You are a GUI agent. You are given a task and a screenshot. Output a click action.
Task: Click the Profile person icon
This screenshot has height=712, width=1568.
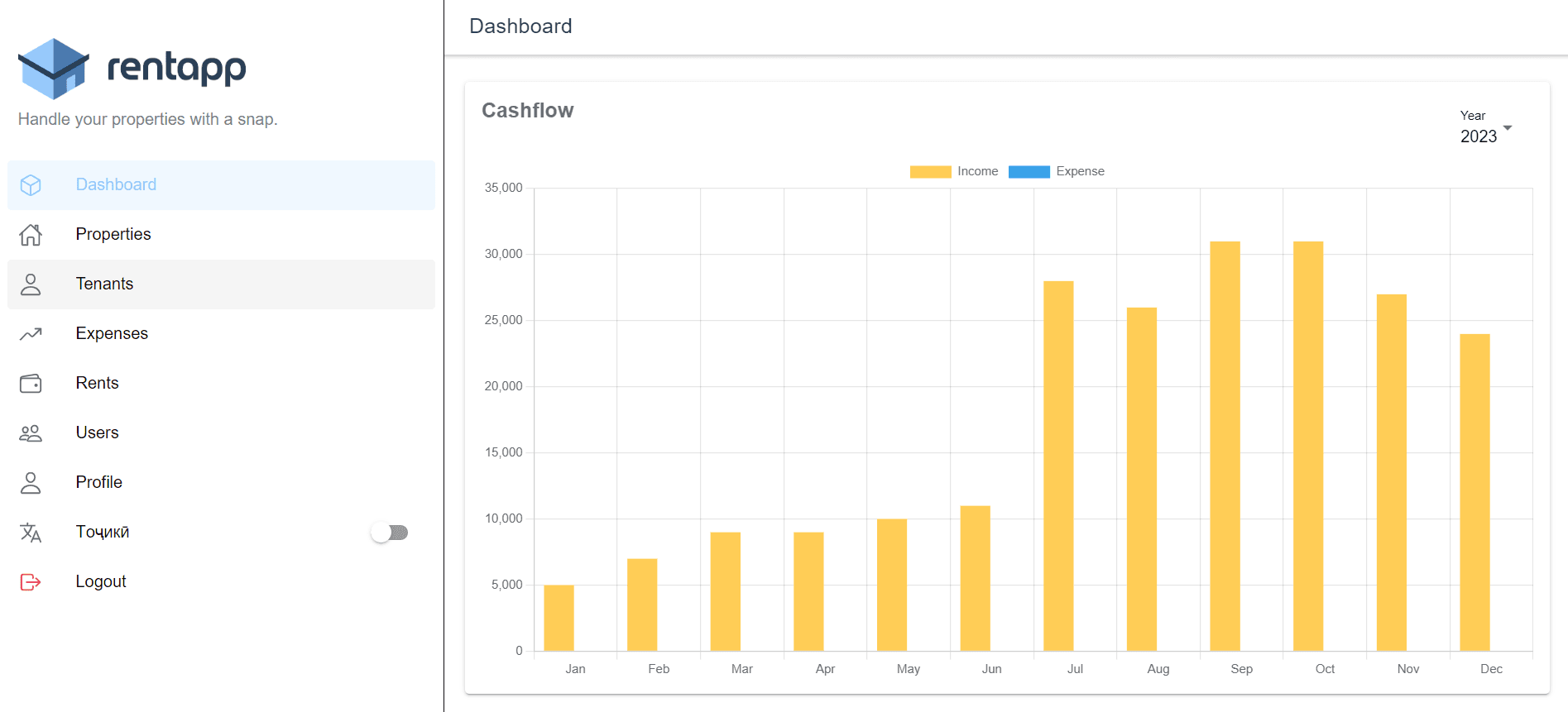[x=31, y=483]
